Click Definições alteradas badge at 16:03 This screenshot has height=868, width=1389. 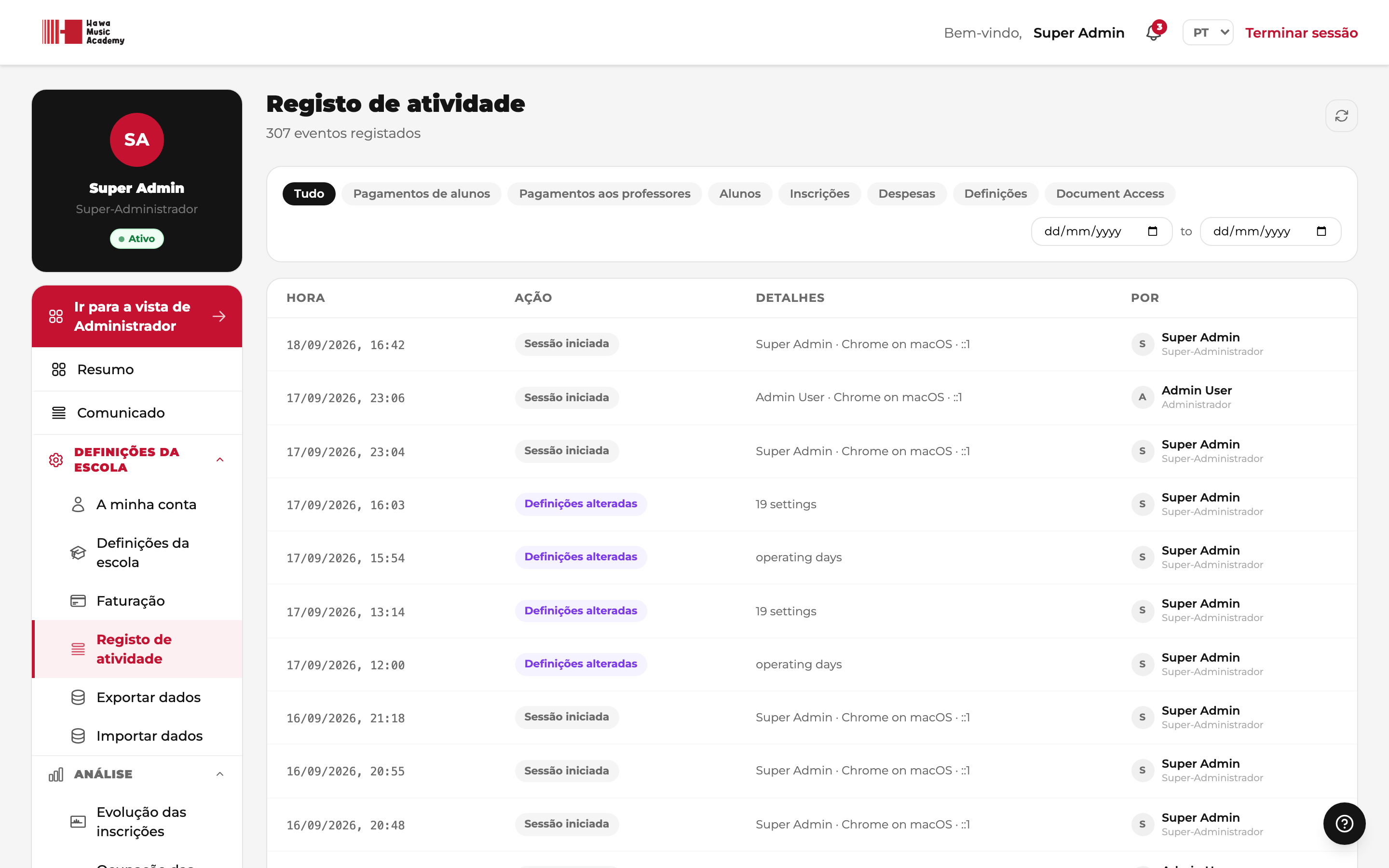click(x=580, y=503)
